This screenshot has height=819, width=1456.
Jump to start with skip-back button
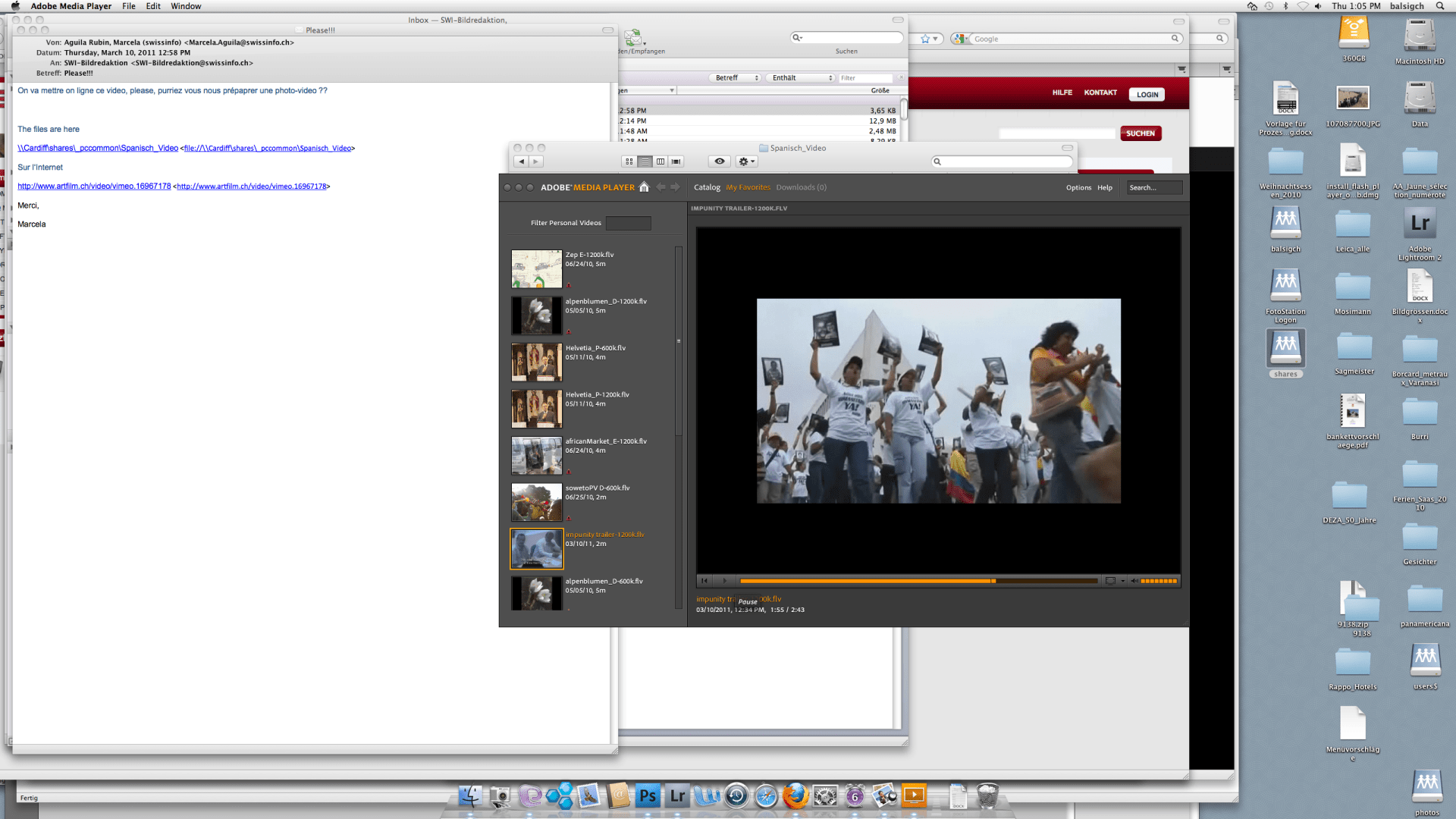click(704, 581)
